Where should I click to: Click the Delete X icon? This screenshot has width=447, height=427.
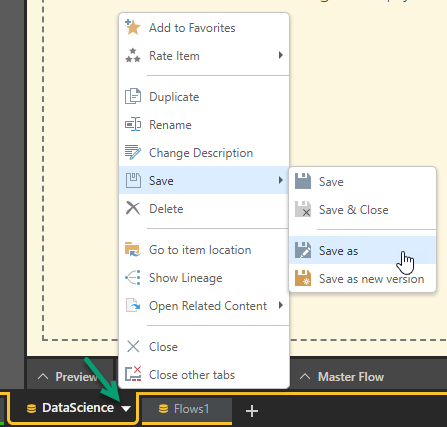coord(133,208)
